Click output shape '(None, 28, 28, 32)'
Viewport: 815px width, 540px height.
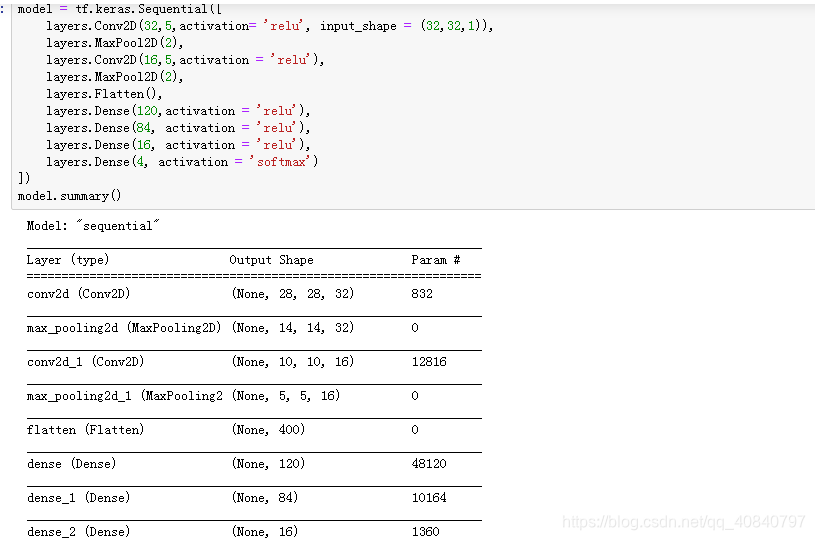click(x=293, y=294)
